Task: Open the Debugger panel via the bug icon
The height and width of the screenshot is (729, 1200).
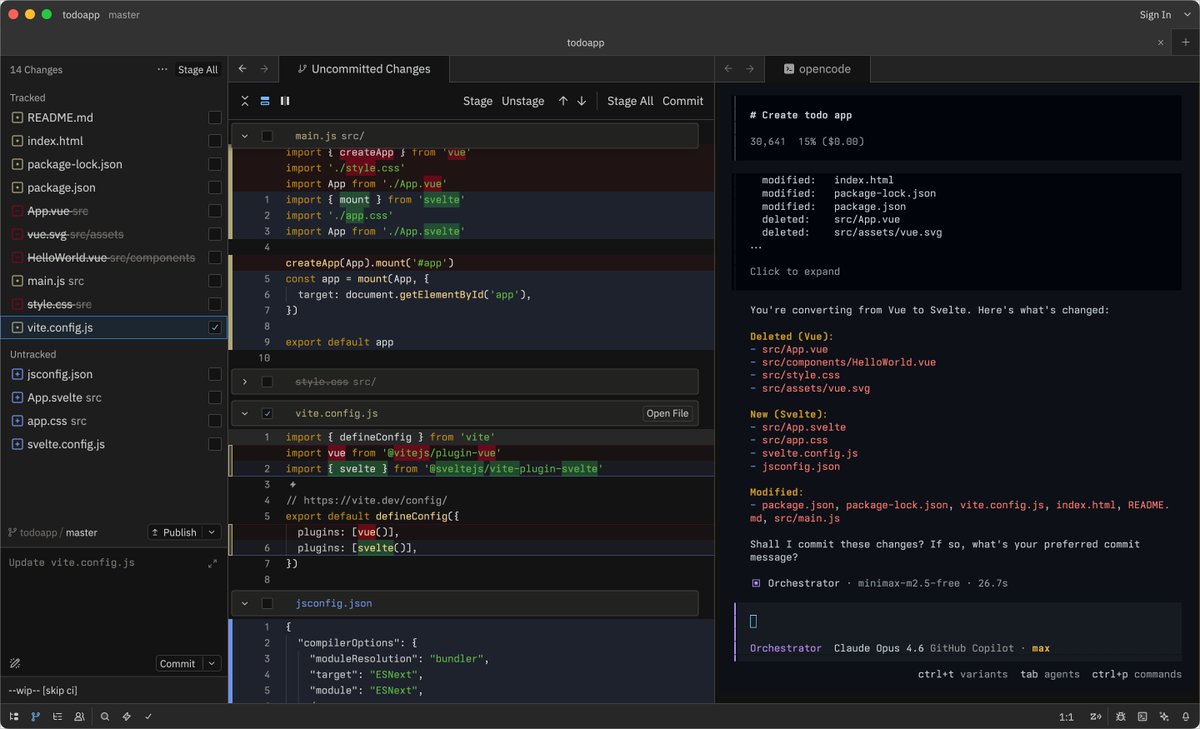Action: click(1120, 716)
